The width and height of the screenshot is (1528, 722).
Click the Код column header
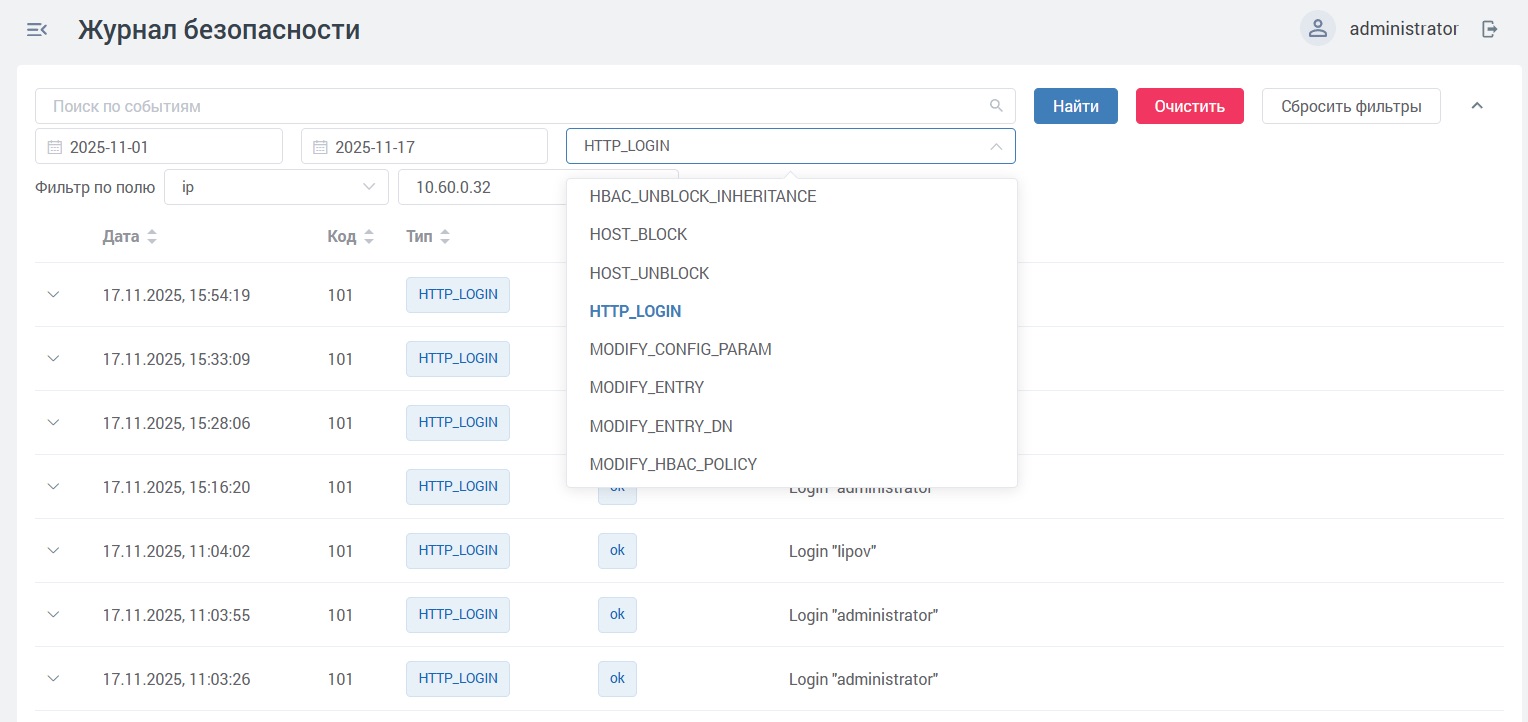(342, 237)
